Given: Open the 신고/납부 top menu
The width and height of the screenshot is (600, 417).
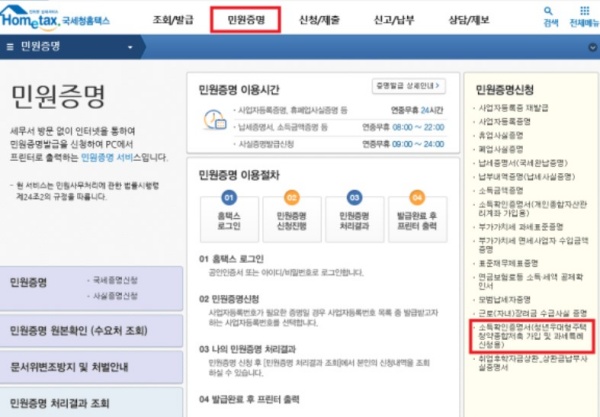Looking at the screenshot, I should pos(394,20).
